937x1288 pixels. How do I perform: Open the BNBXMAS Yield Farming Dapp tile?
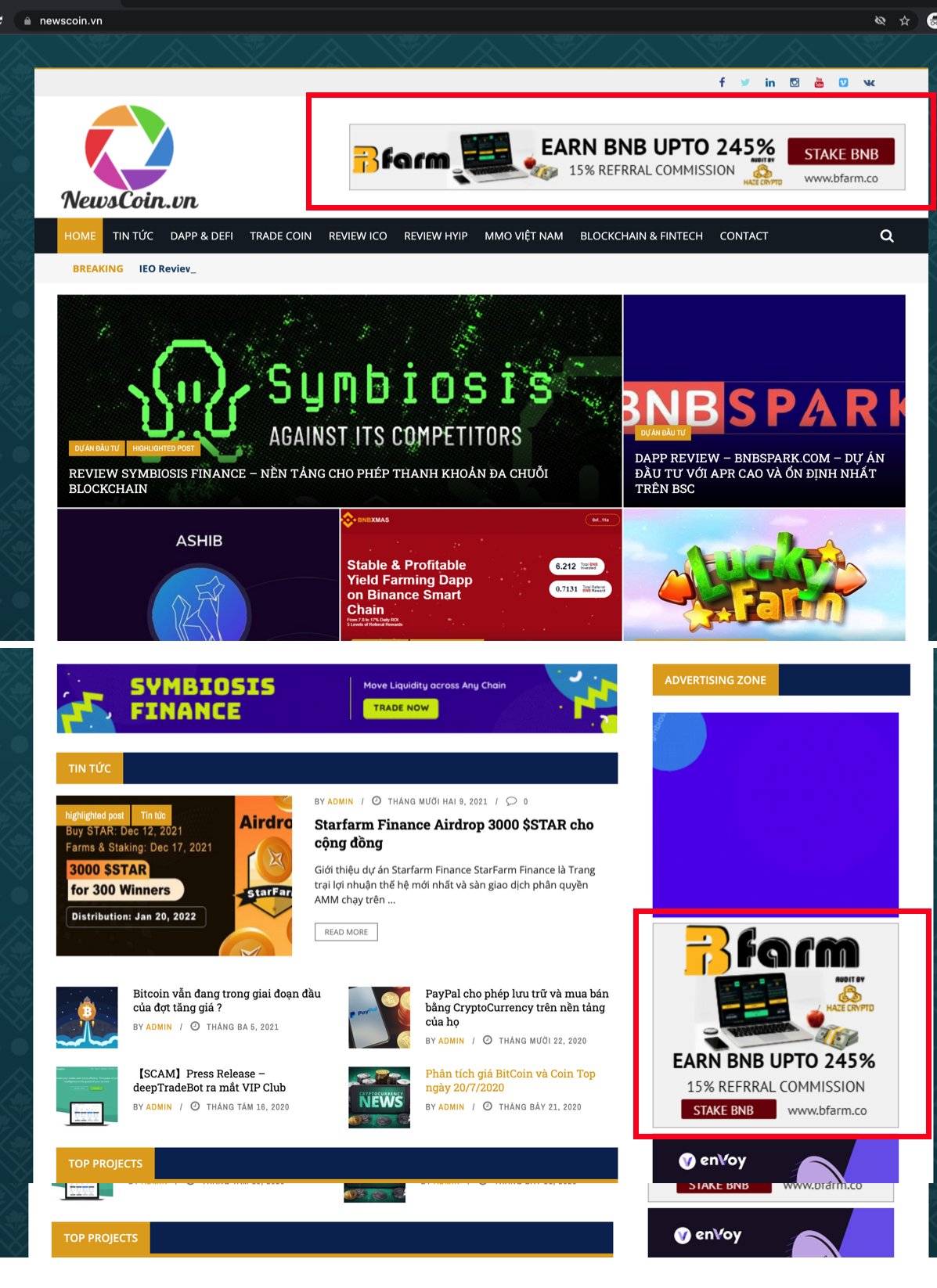[481, 574]
